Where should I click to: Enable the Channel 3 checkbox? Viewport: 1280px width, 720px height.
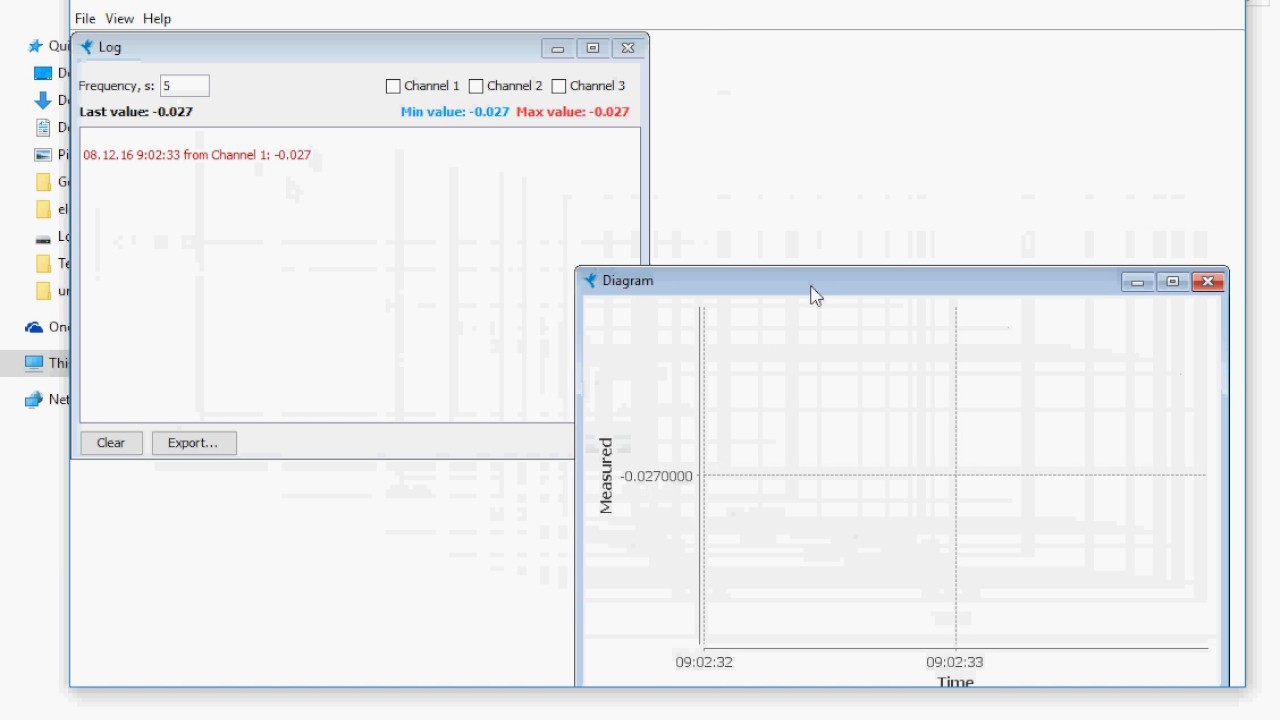[x=559, y=86]
